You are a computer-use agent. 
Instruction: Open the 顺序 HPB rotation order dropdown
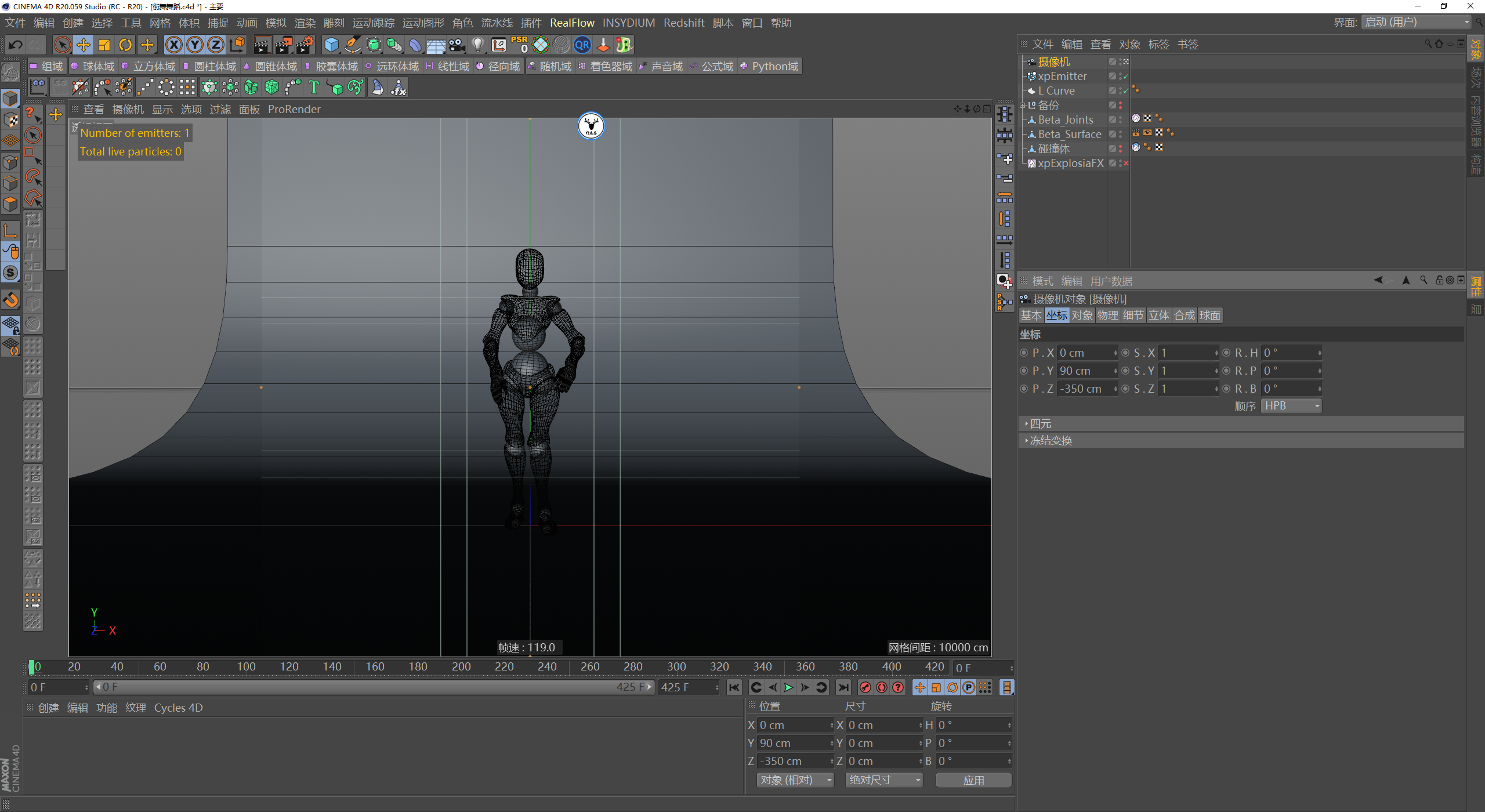pos(1291,406)
